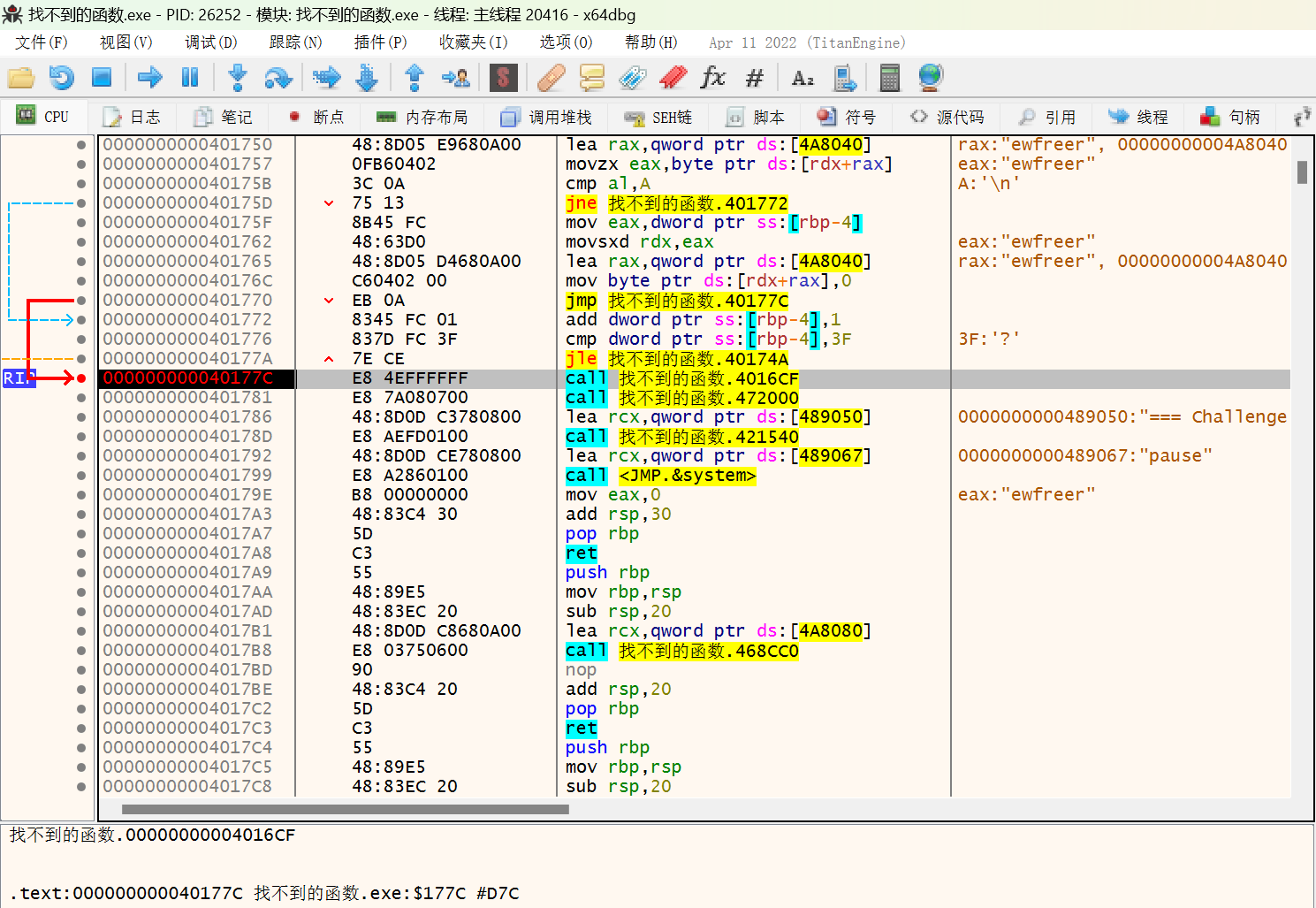The image size is (1316, 908).
Task: Toggle the breakpoint dot at address 0000000000401781
Action: coord(81,398)
